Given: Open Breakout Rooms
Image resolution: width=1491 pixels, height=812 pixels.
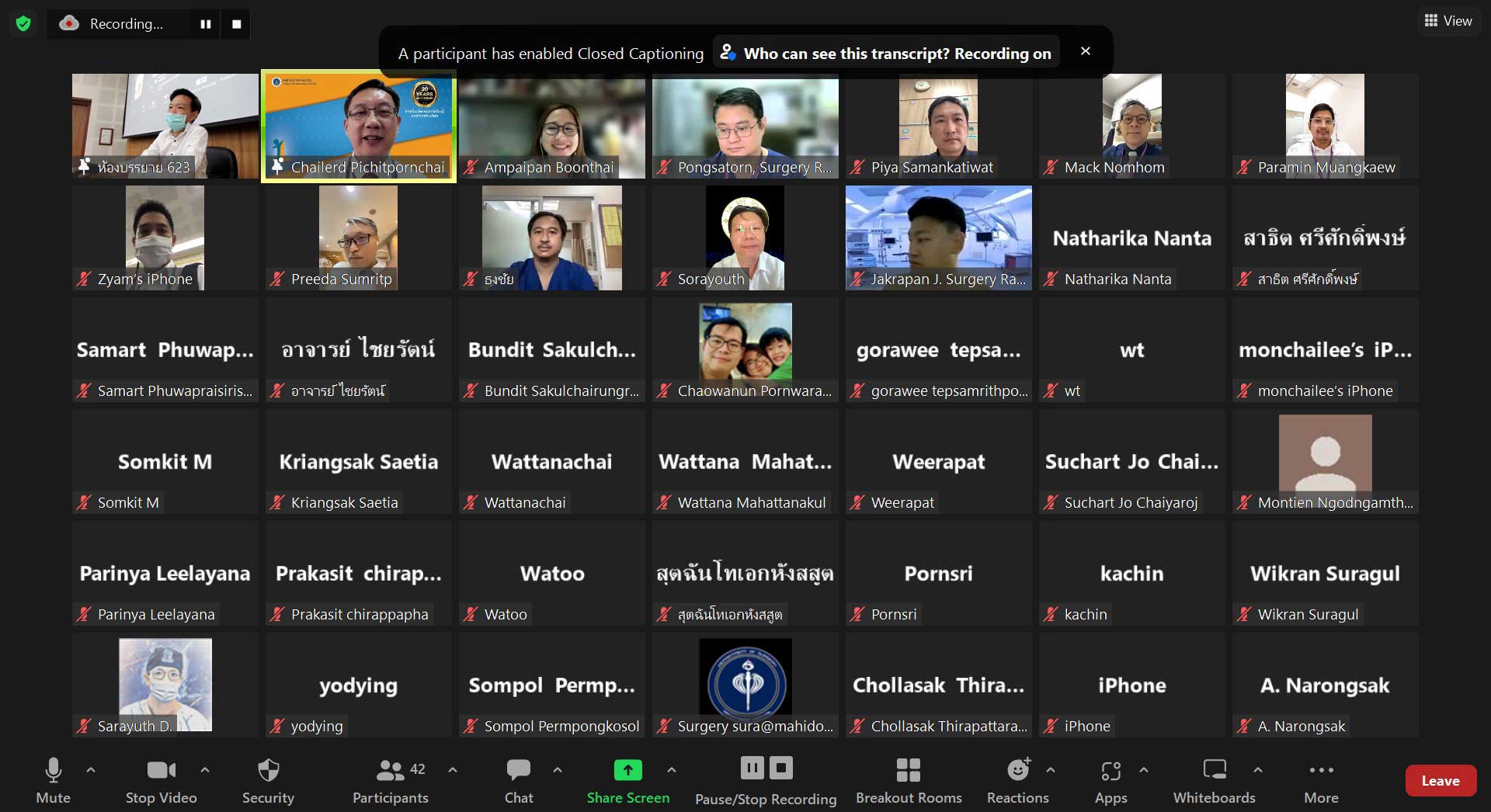Looking at the screenshot, I should [x=908, y=779].
